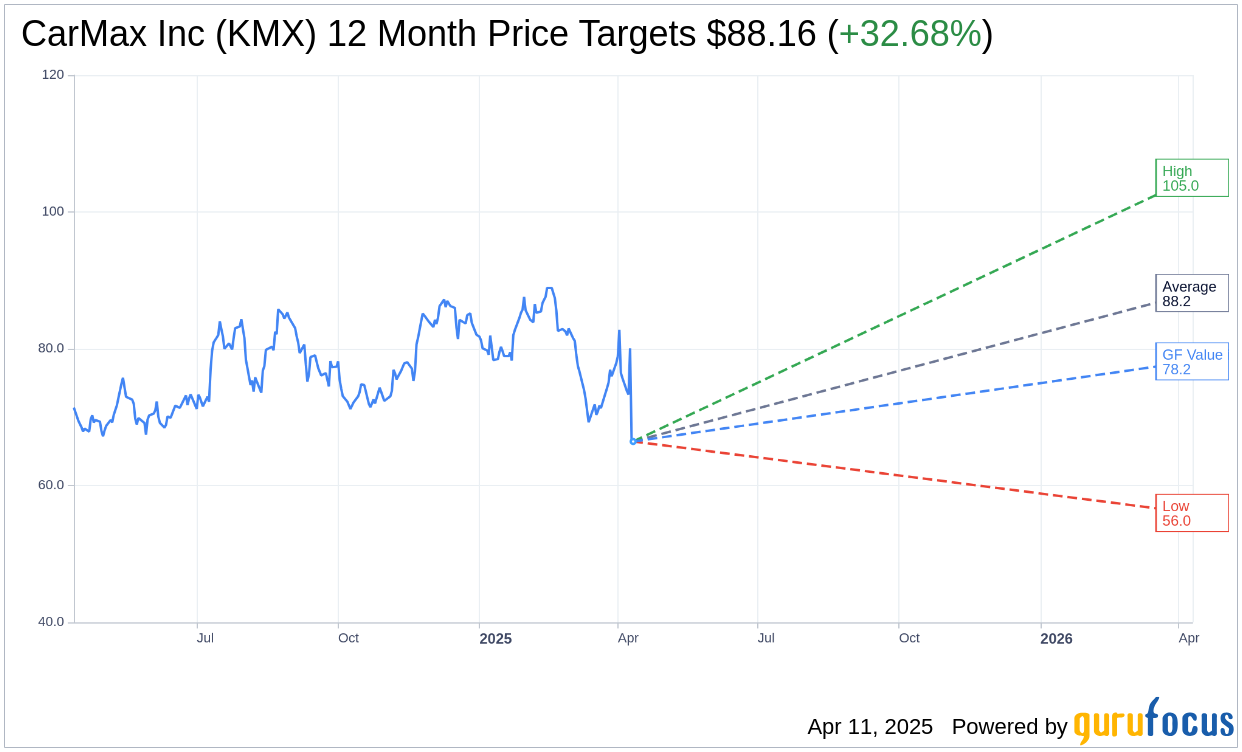This screenshot has height=752, width=1242.
Task: Select the High 105.0 price label
Action: click(1192, 178)
